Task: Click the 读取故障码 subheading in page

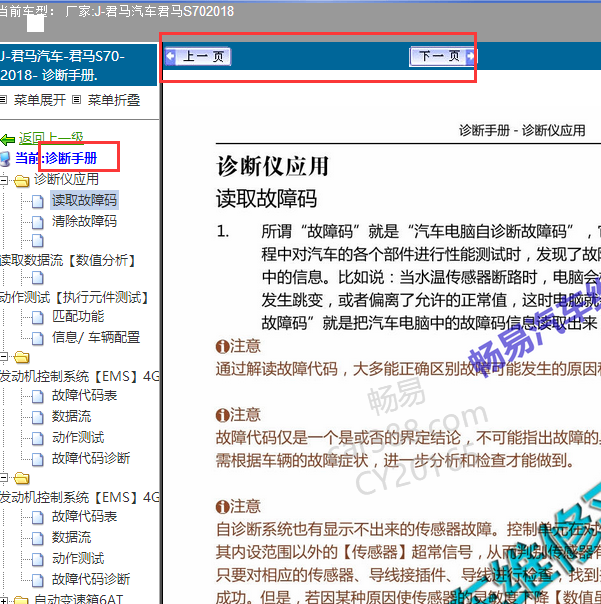Action: pyautogui.click(x=266, y=199)
